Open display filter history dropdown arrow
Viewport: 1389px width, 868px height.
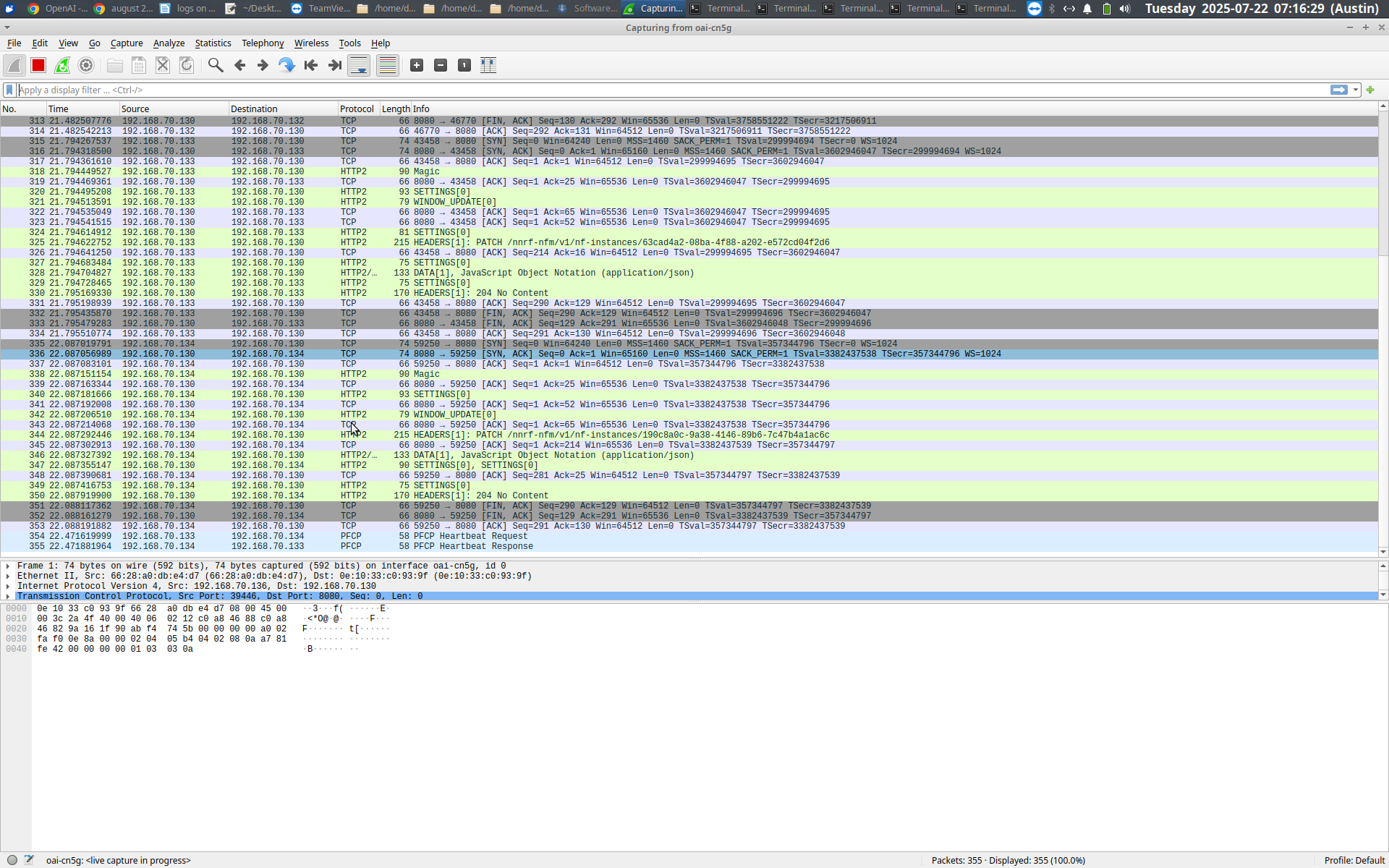1356,90
